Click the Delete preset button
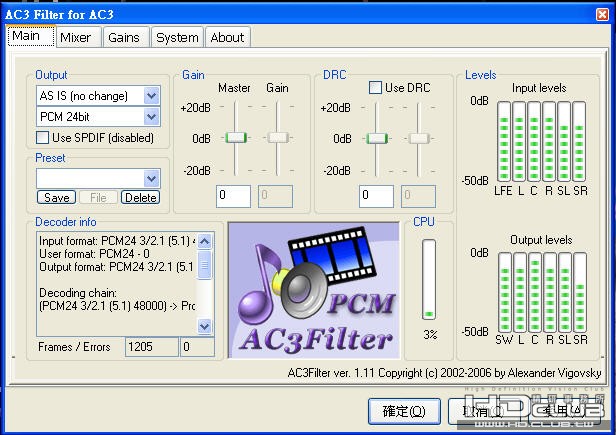 [x=140, y=197]
